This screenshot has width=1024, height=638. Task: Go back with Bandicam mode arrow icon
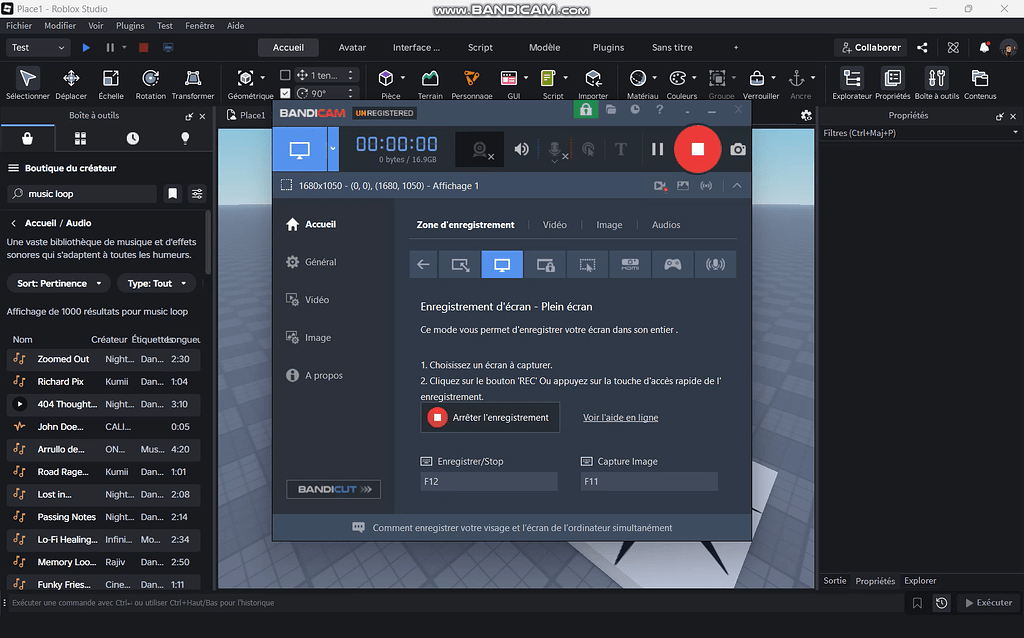[423, 264]
